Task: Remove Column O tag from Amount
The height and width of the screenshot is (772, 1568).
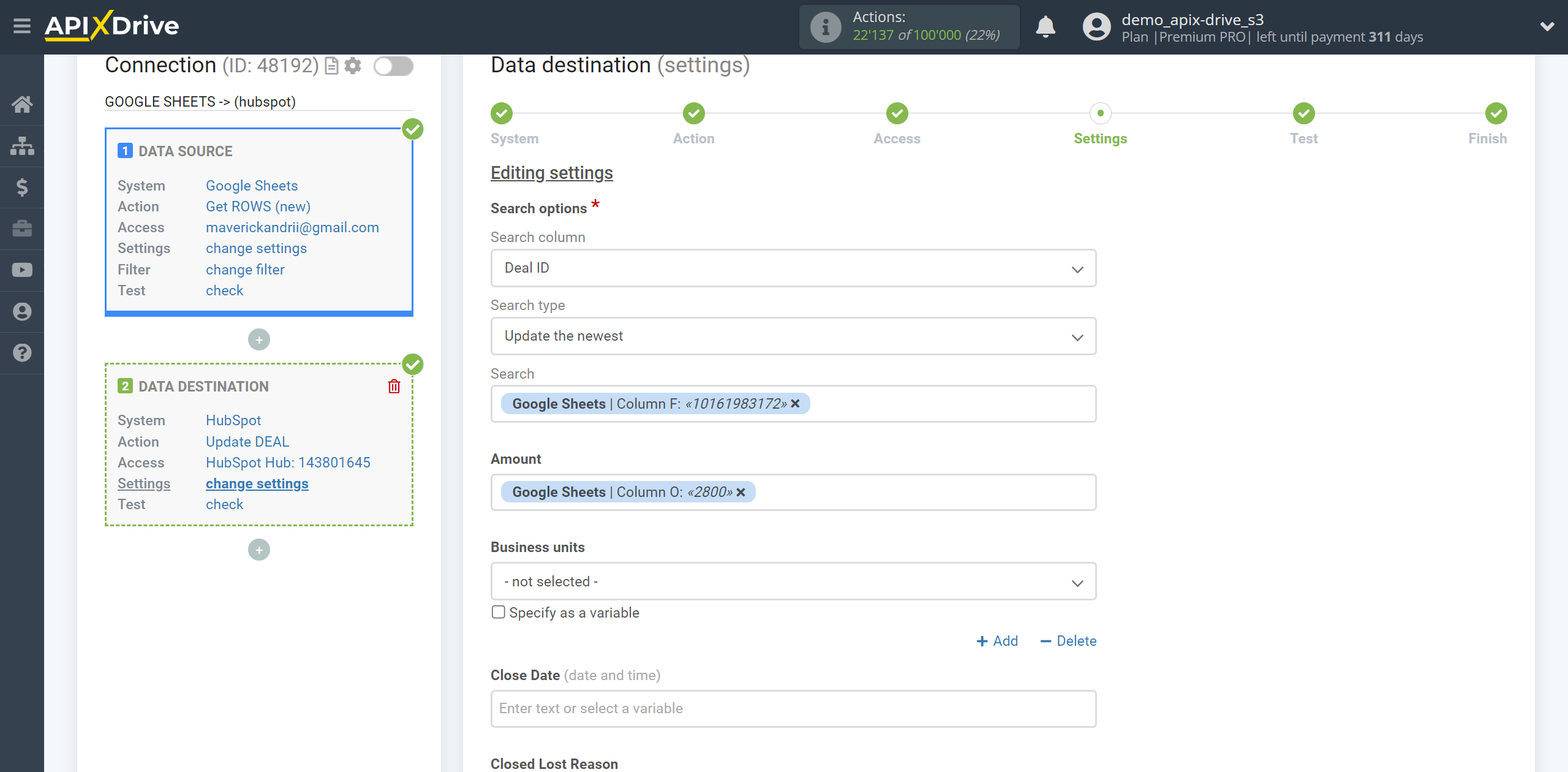Action: [x=741, y=492]
